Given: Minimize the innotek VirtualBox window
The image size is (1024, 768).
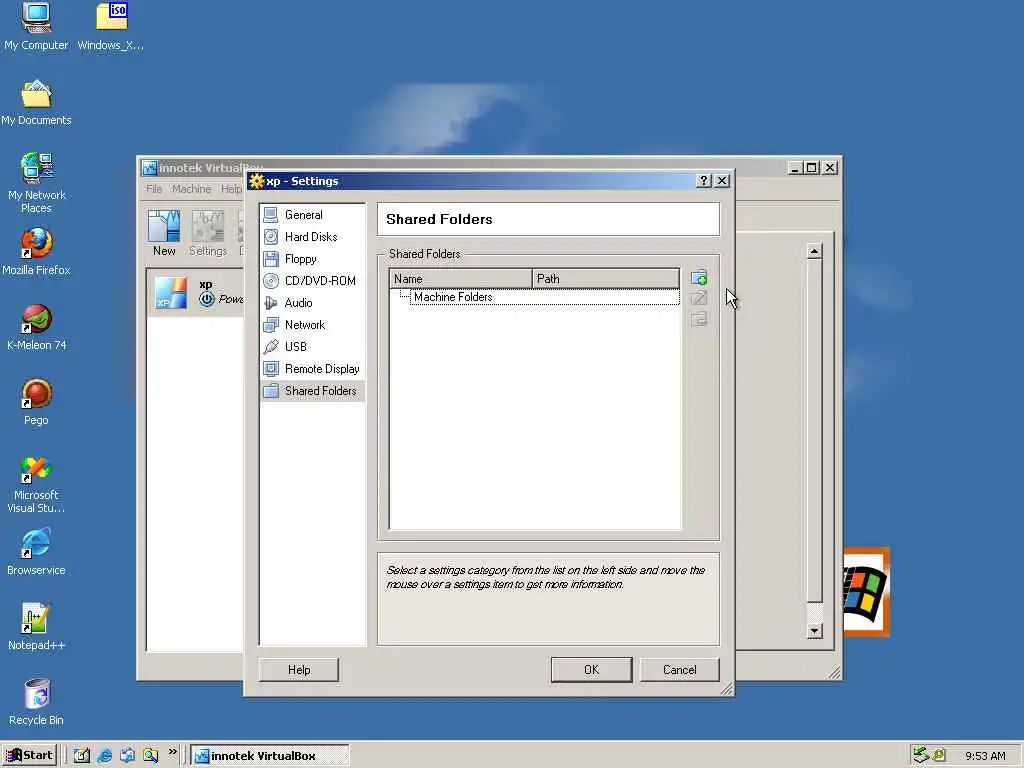Looking at the screenshot, I should click(795, 168).
